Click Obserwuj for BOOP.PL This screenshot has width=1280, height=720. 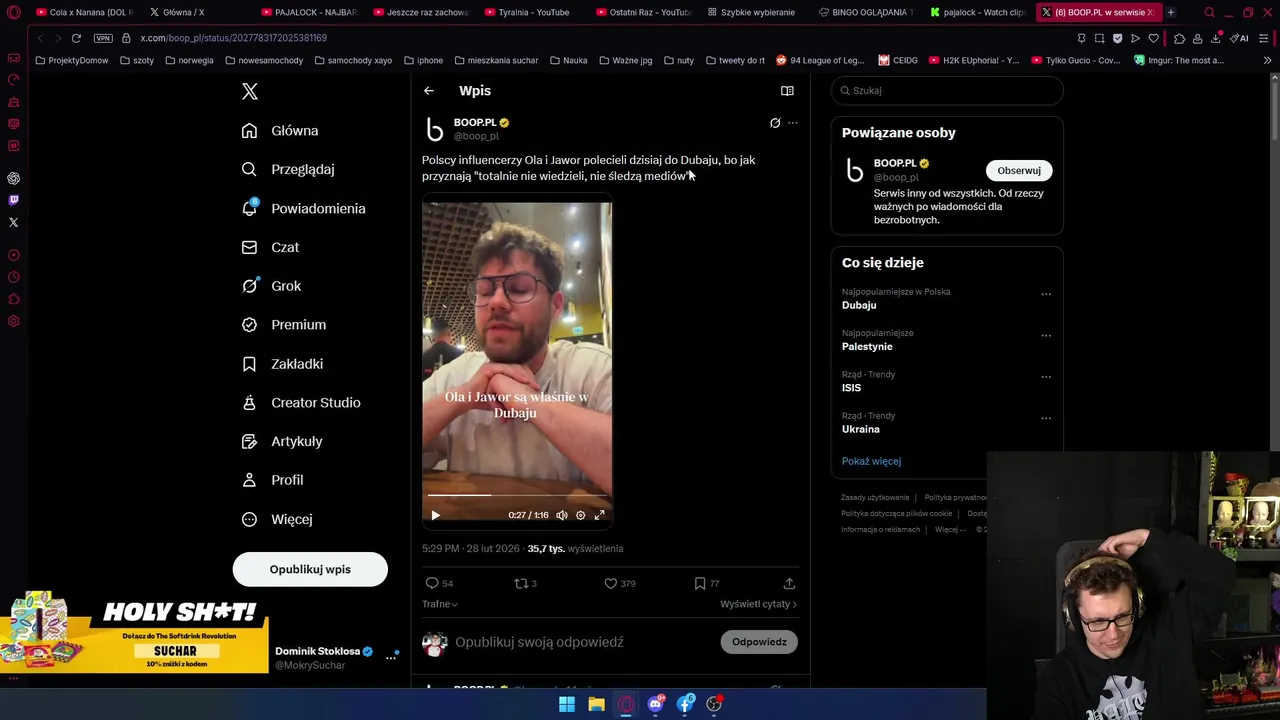(x=1018, y=170)
